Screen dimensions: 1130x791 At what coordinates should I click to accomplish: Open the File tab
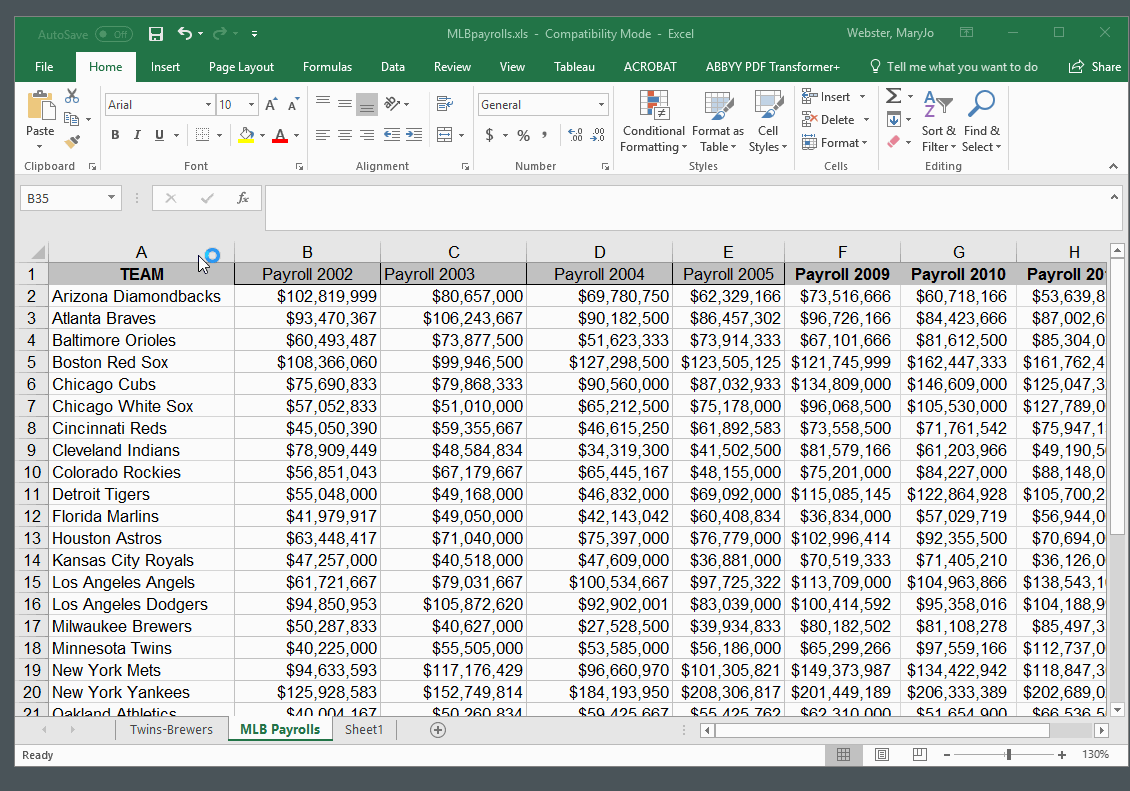pos(44,66)
